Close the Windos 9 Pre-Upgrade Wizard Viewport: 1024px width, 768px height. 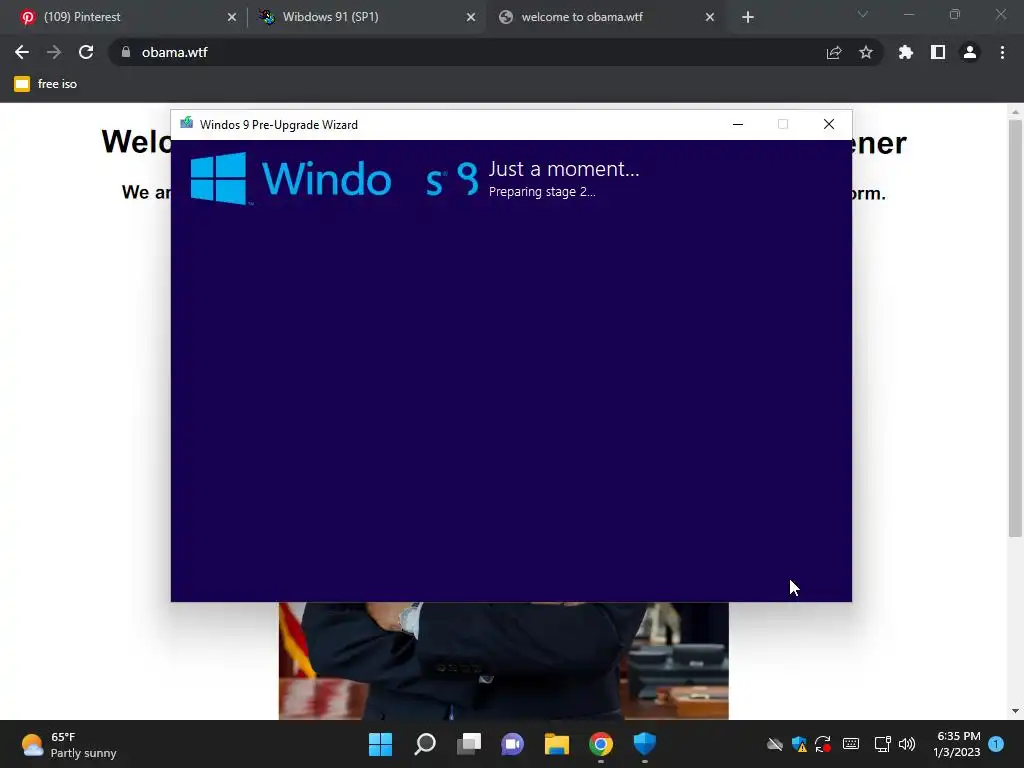[x=829, y=124]
